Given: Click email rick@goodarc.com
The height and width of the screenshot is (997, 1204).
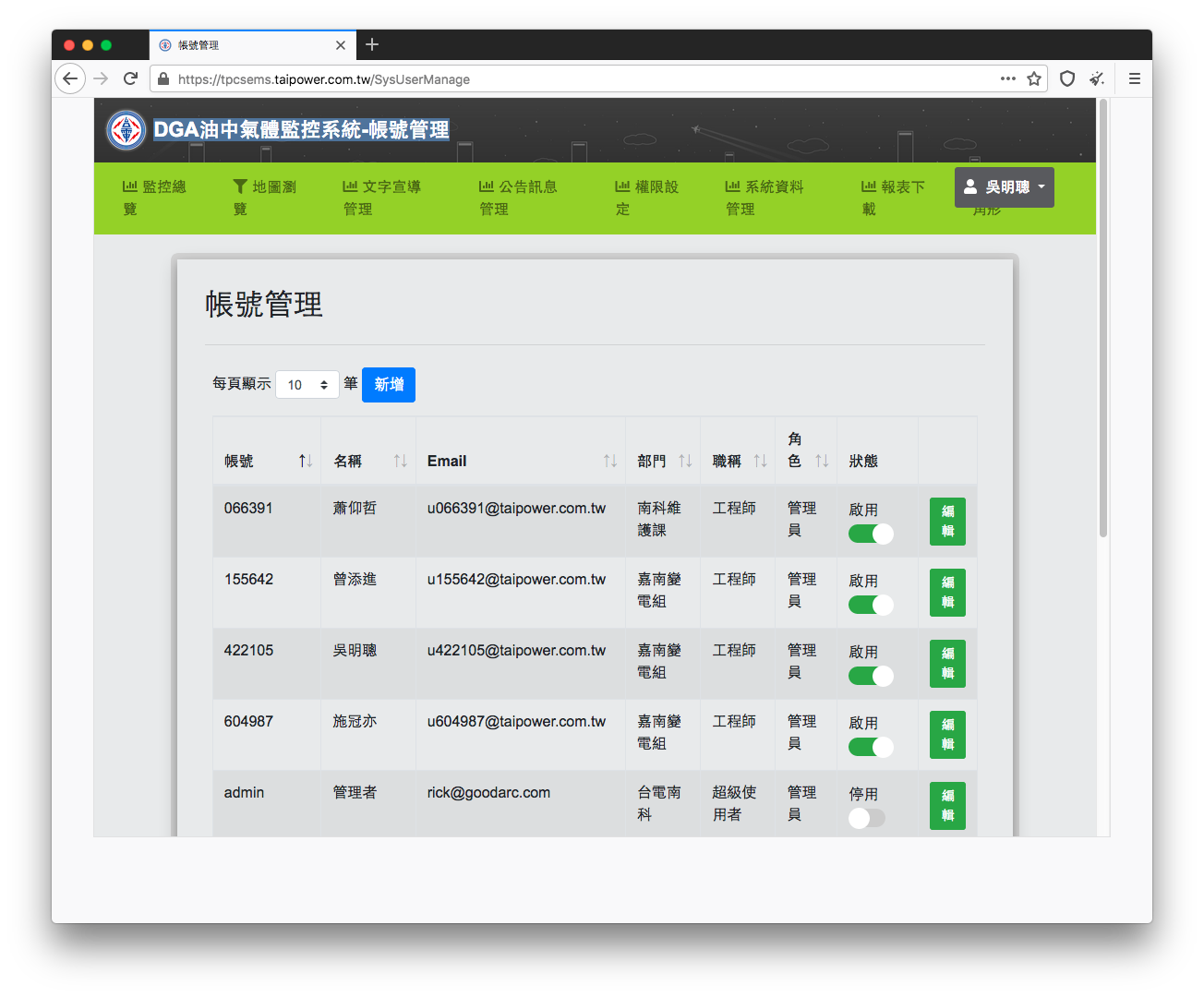Looking at the screenshot, I should pos(488,792).
